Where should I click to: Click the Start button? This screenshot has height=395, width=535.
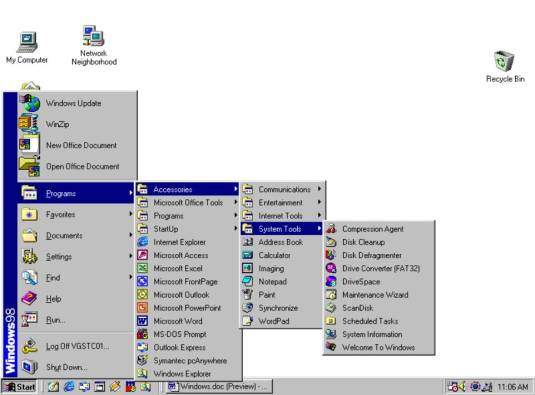19,387
